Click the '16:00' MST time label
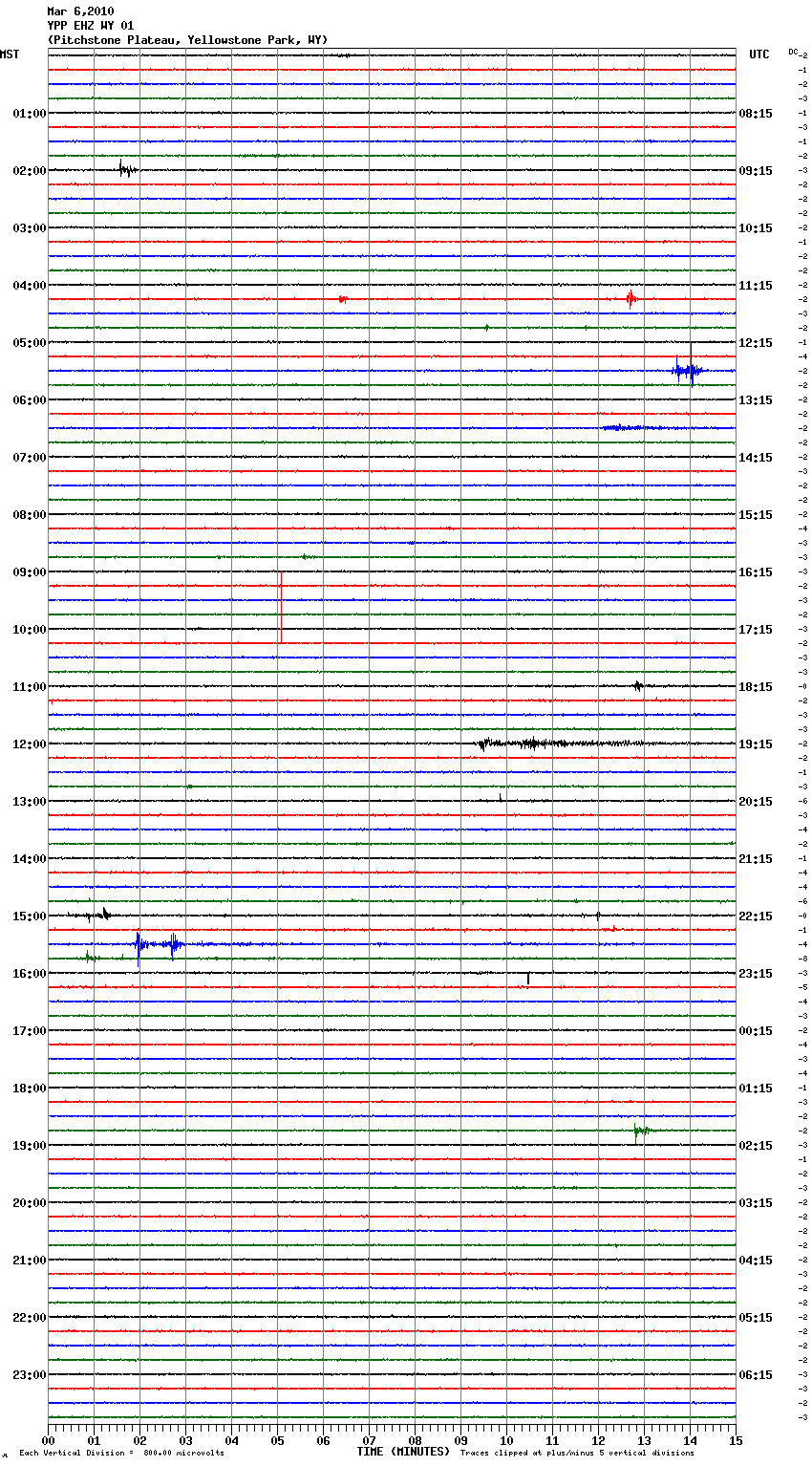This screenshot has height=1466, width=812. 30,974
